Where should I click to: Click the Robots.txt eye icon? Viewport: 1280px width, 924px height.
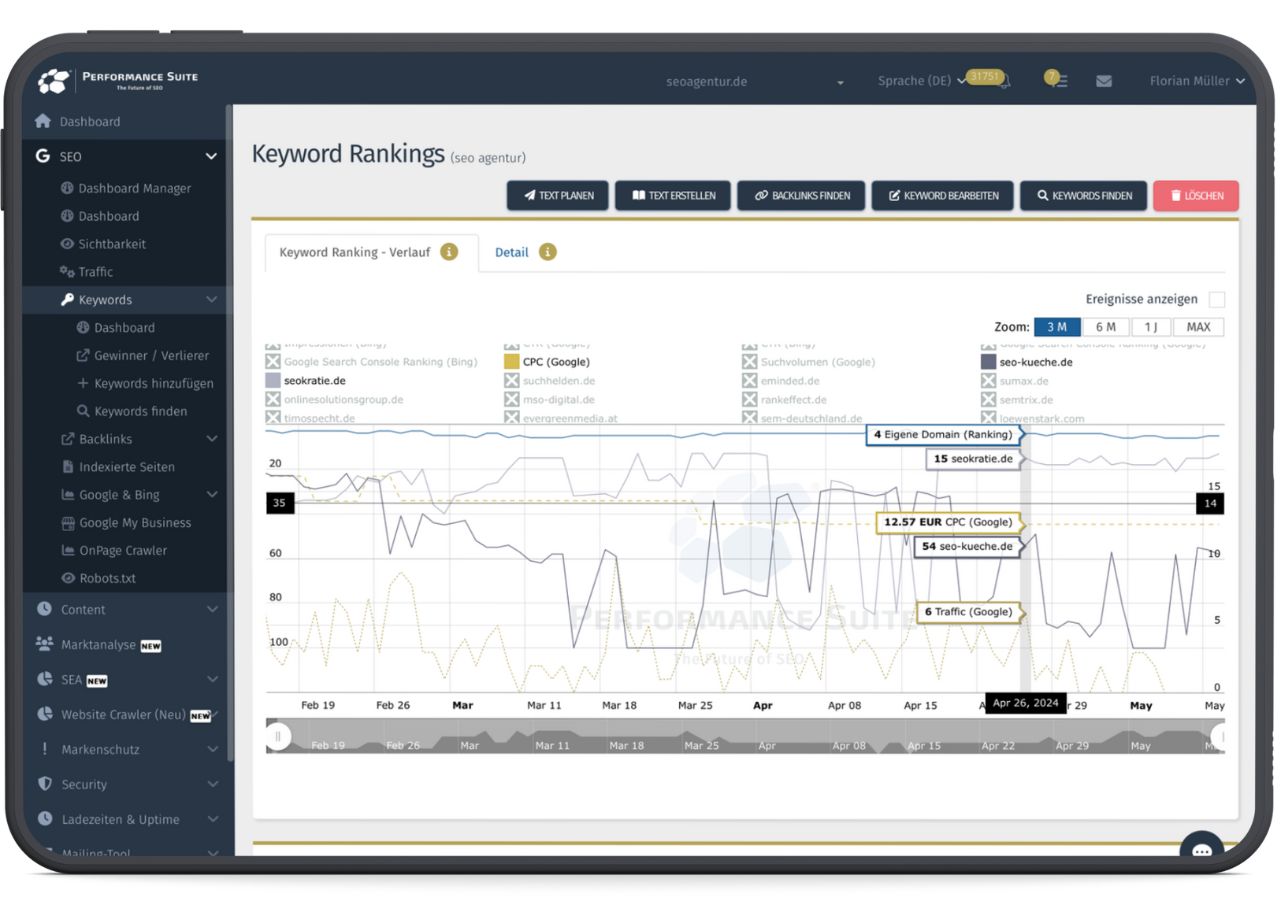click(67, 578)
